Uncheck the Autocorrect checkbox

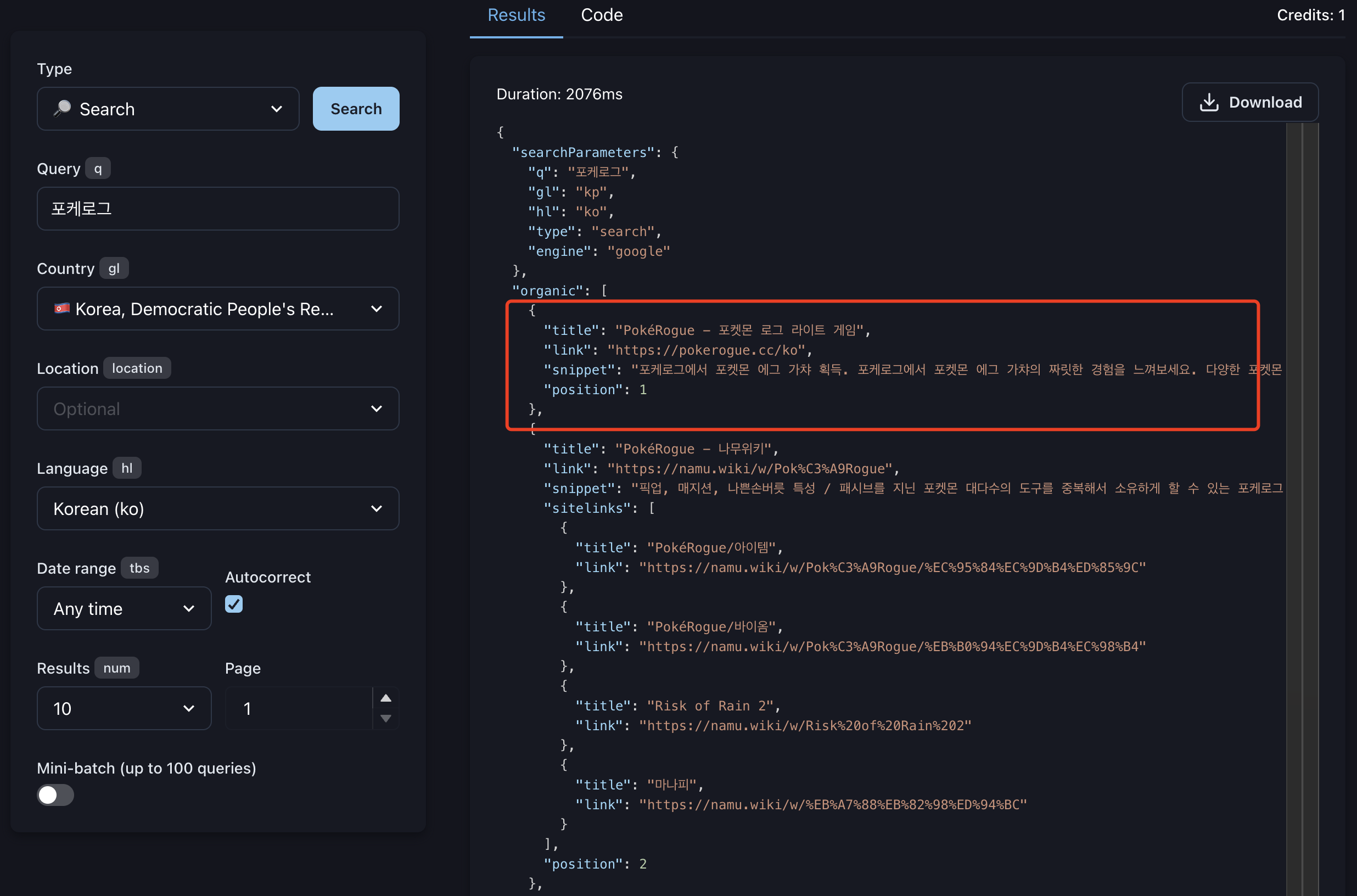point(234,604)
